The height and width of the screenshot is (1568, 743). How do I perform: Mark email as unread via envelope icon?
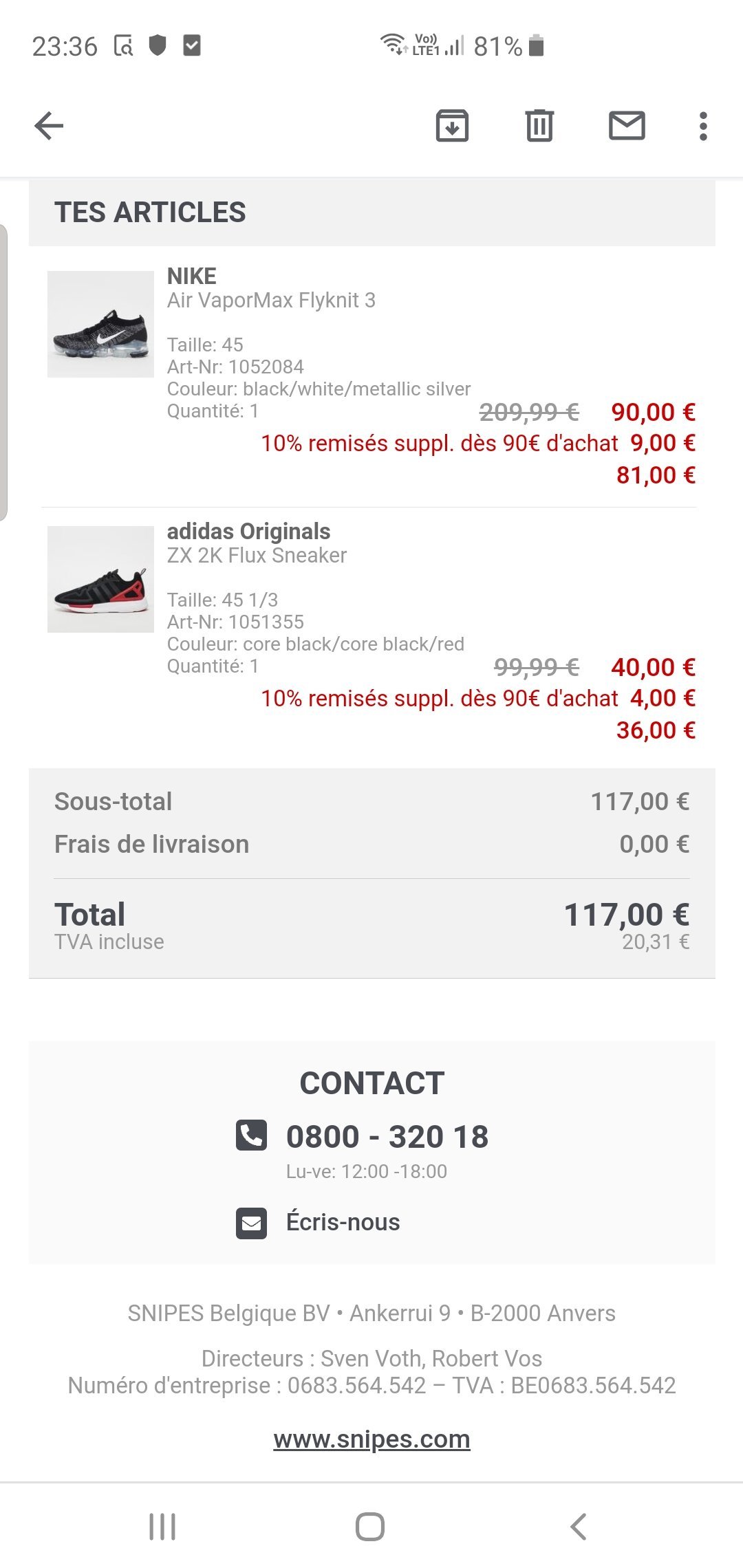(x=627, y=126)
